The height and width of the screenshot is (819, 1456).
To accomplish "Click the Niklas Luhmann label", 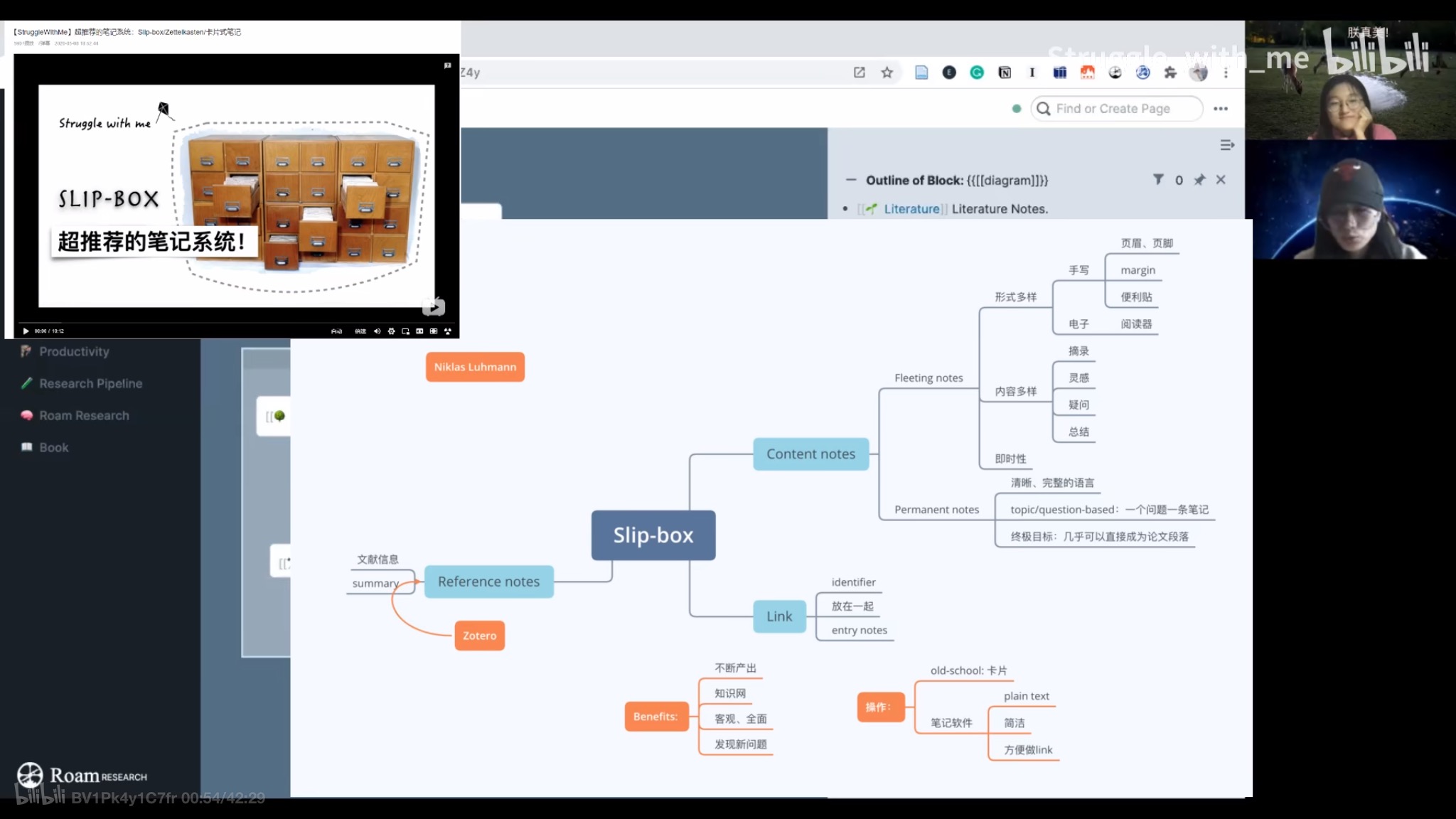I will pyautogui.click(x=476, y=367).
